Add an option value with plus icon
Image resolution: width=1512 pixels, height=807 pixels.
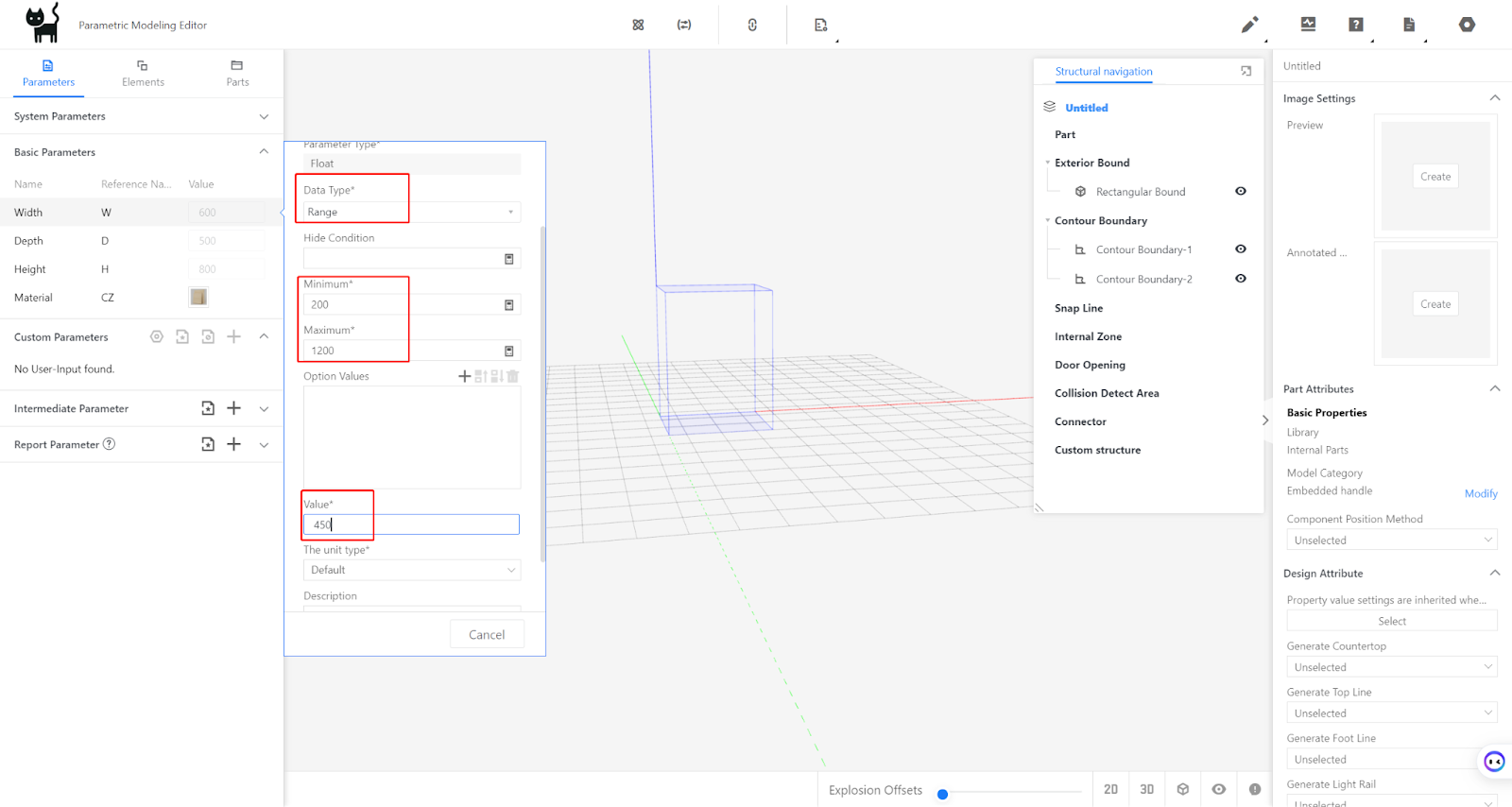tap(464, 376)
